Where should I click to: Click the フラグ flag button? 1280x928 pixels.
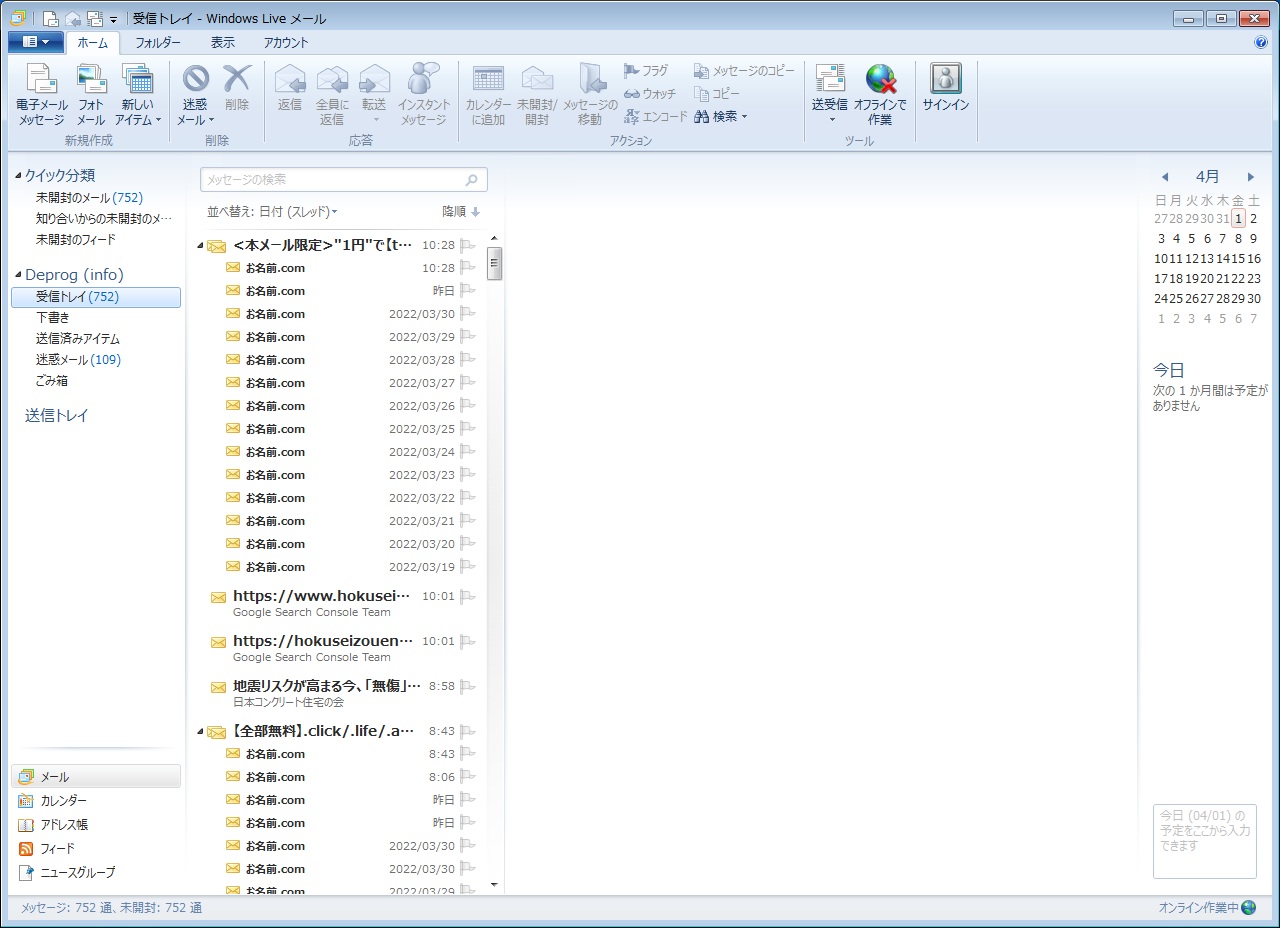pos(646,71)
